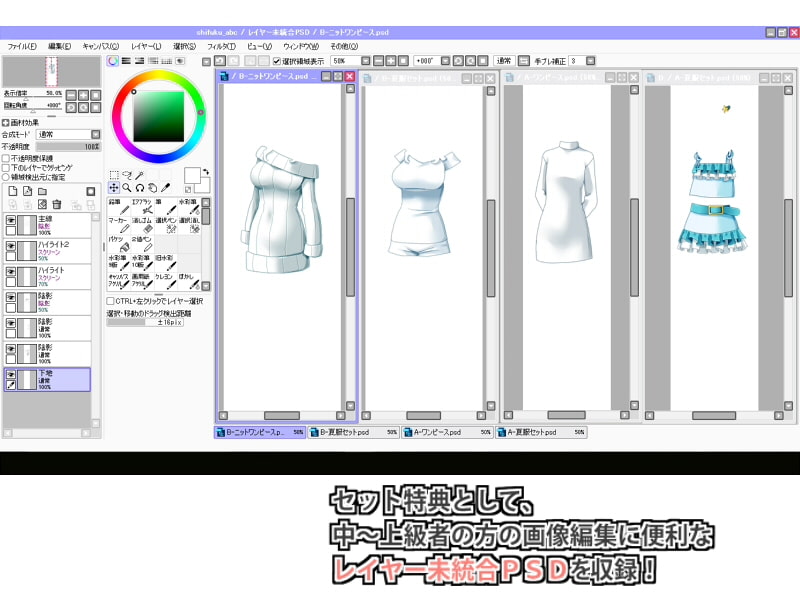The height and width of the screenshot is (600, 800).
Task: Enable 下のレイヤーでクリッピング checkbox
Action: (x=6, y=167)
